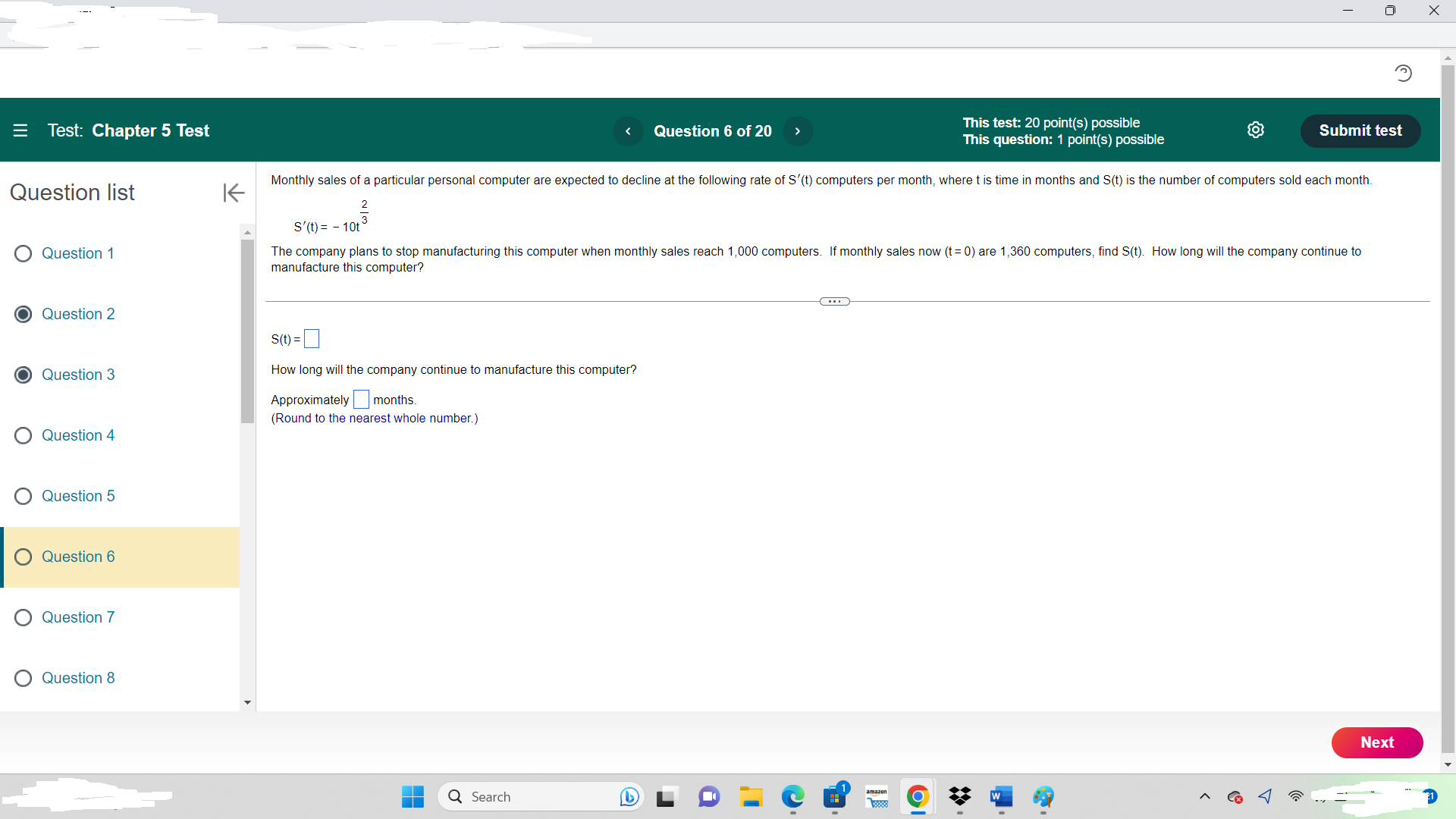Select Question 4 radio circle
This screenshot has width=1456, height=819.
pyautogui.click(x=23, y=435)
